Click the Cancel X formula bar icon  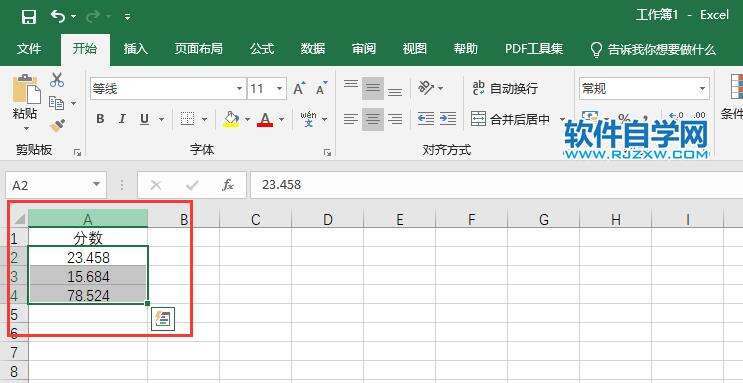point(155,185)
